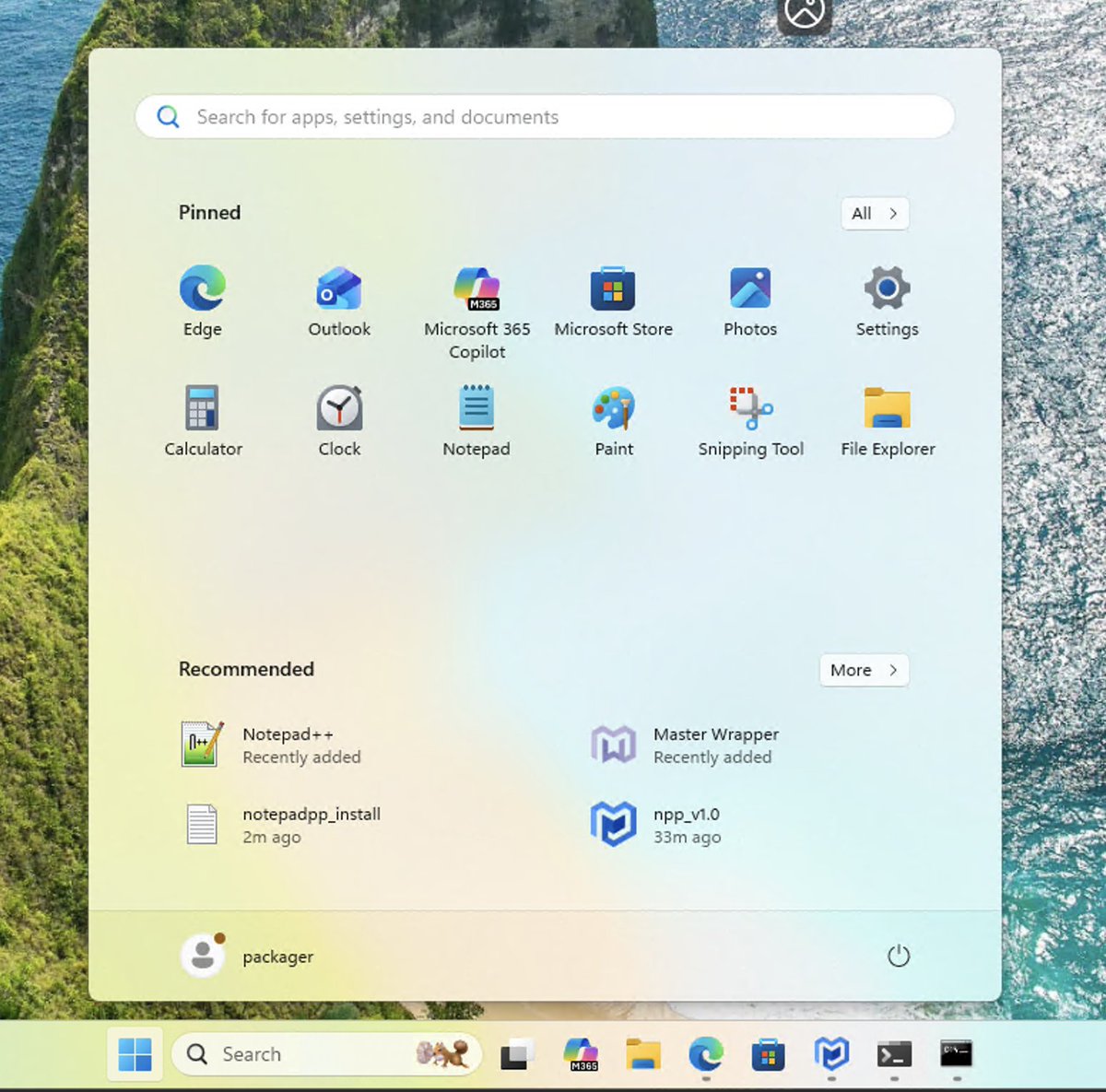Open Microsoft 365 Copilot on taskbar
This screenshot has height=1092, width=1106.
pyautogui.click(x=581, y=1054)
